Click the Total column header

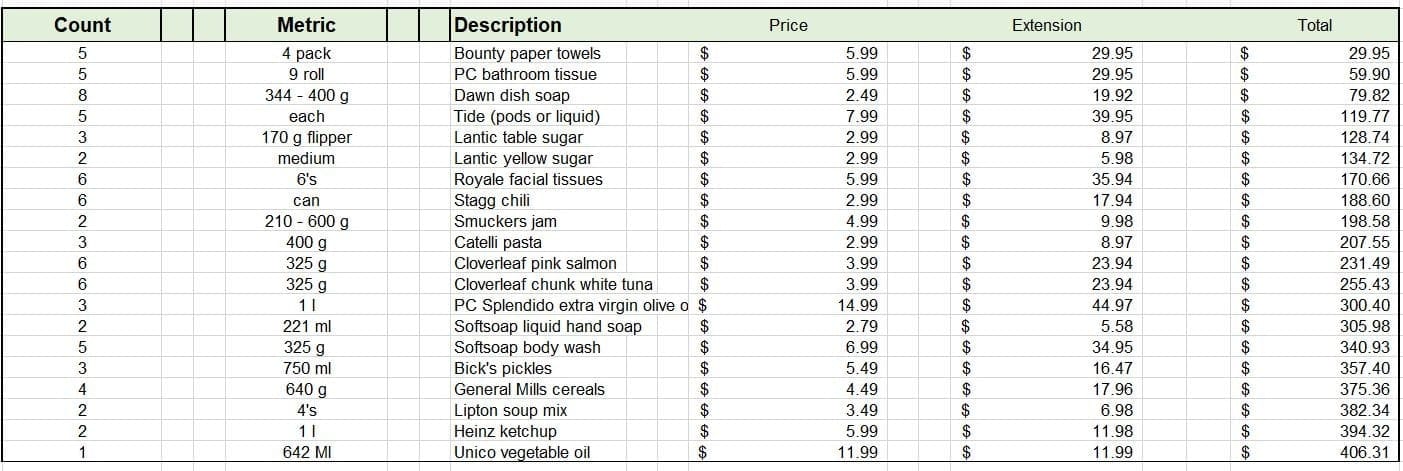click(x=1314, y=25)
